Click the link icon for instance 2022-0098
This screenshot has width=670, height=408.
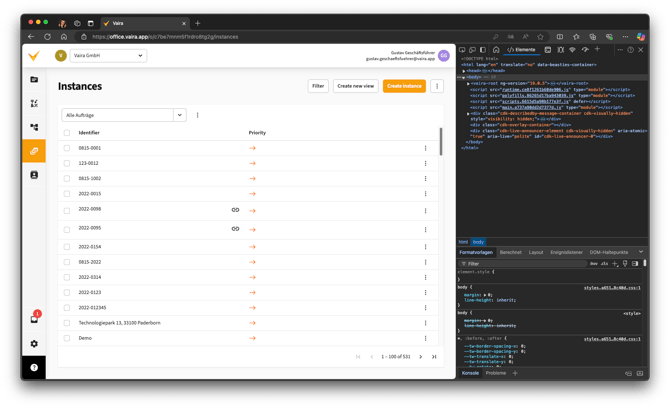235,210
